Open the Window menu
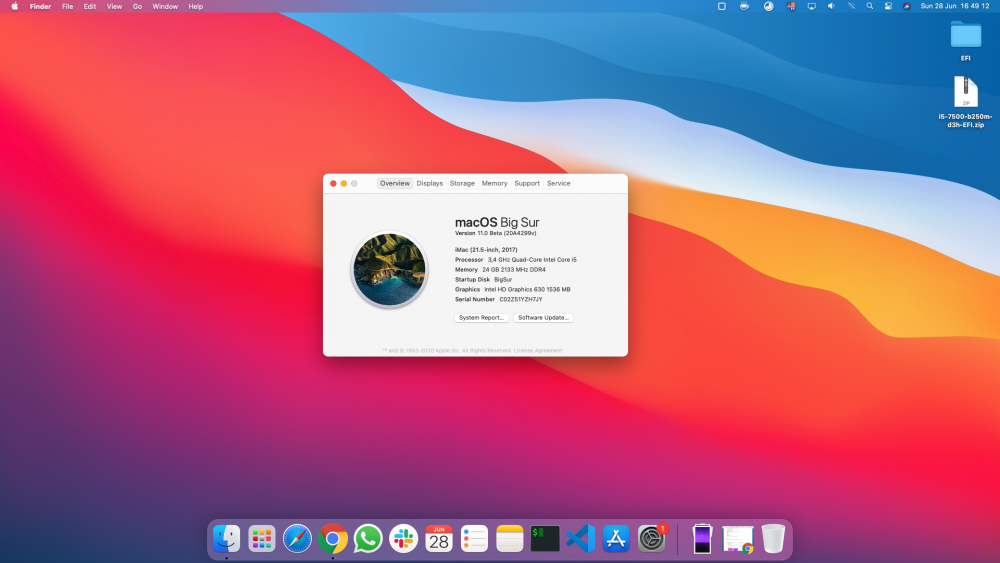This screenshot has height=563, width=1000. 165,6
